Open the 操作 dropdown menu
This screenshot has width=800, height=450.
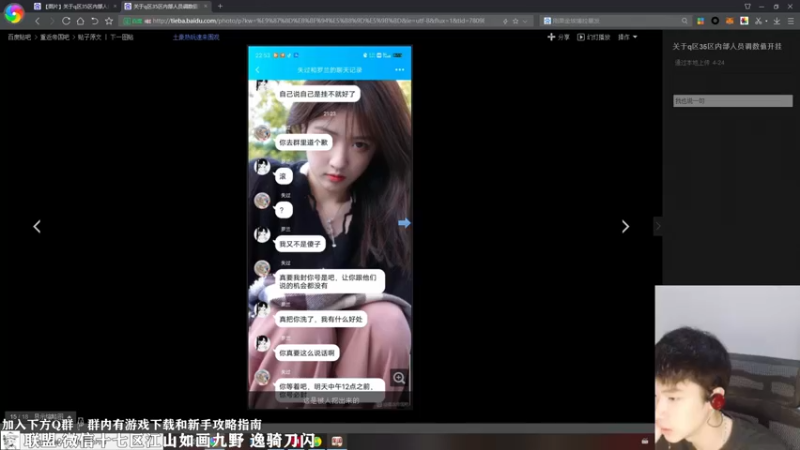pyautogui.click(x=628, y=37)
